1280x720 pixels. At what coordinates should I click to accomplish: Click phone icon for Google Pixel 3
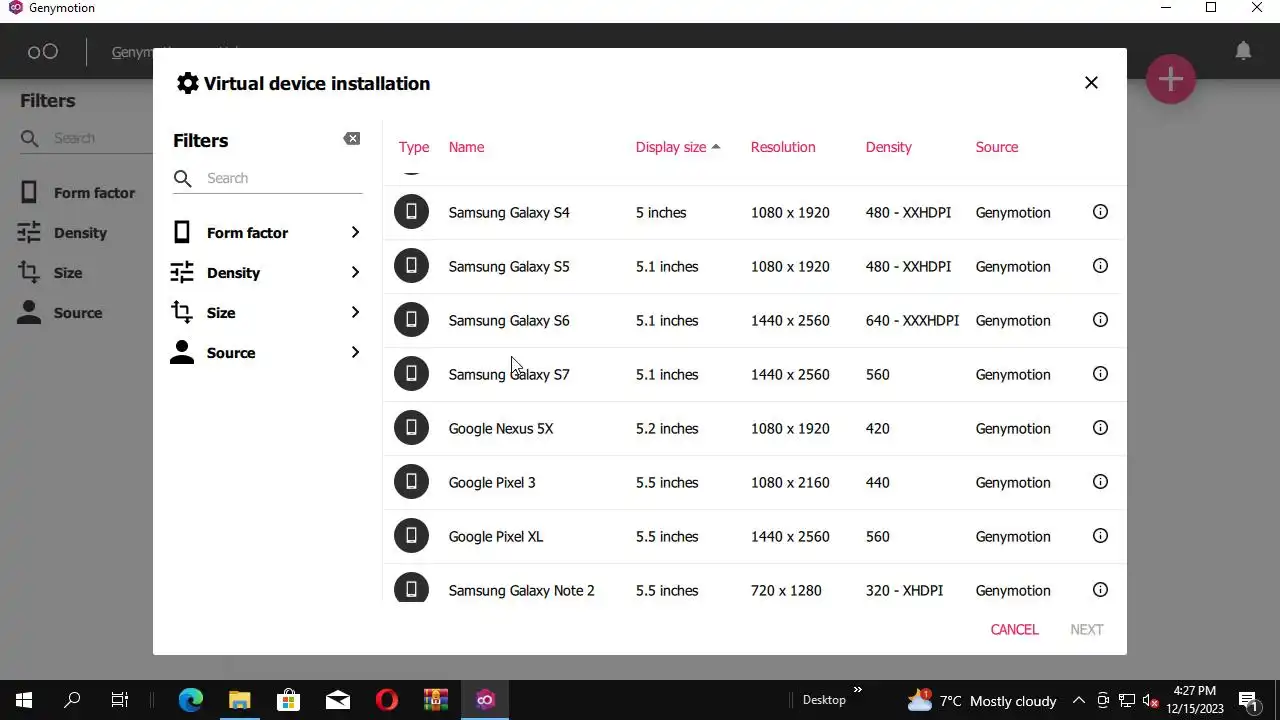click(411, 482)
